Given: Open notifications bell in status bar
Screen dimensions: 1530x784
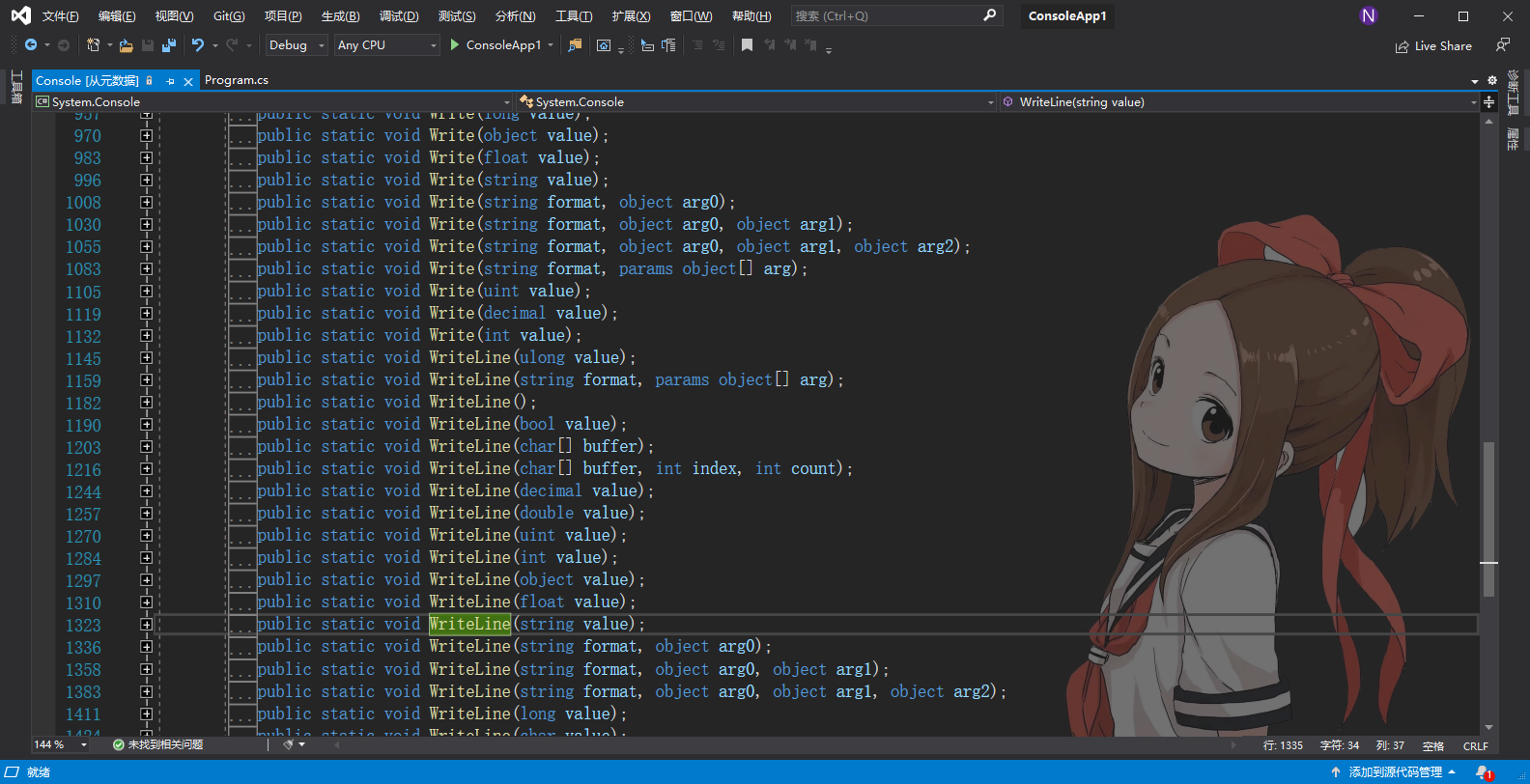Looking at the screenshot, I should click(1484, 772).
